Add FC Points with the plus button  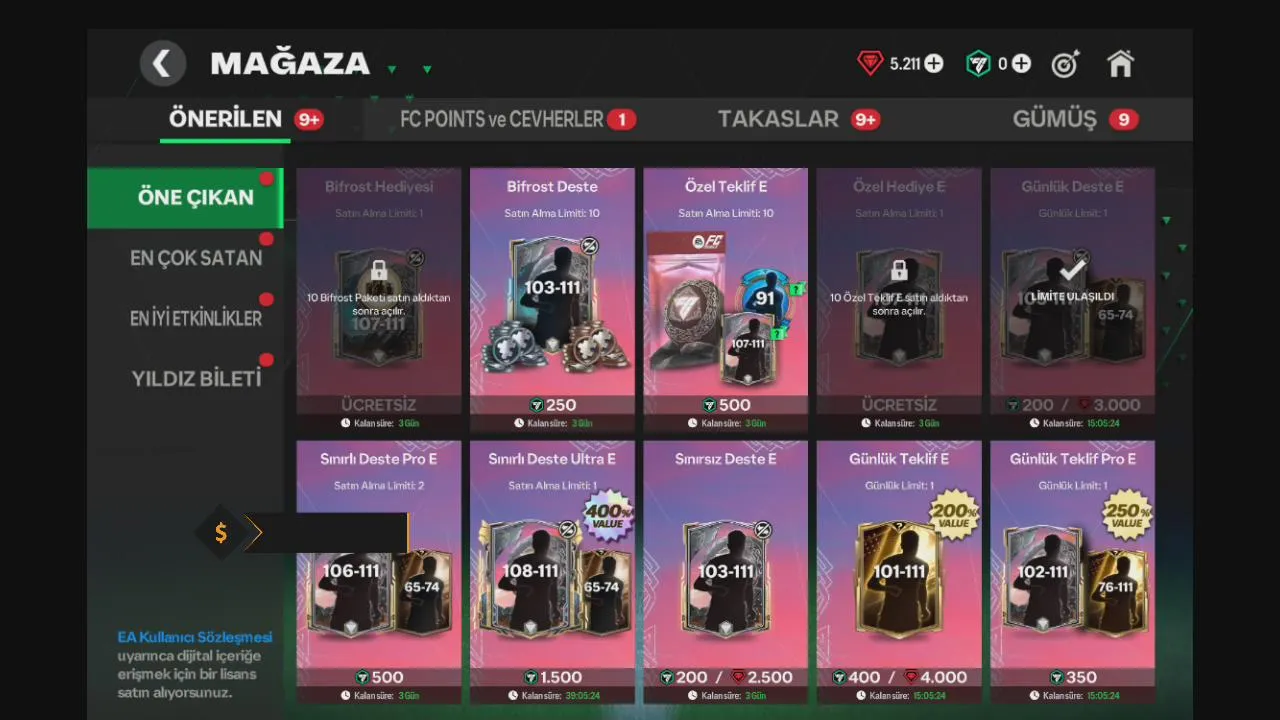(x=1021, y=64)
